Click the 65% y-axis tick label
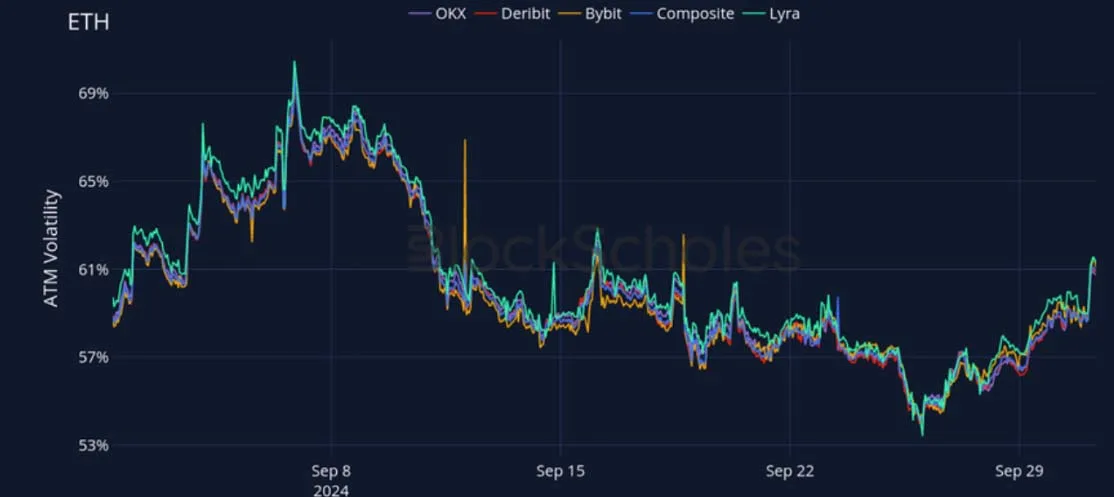 [93, 182]
